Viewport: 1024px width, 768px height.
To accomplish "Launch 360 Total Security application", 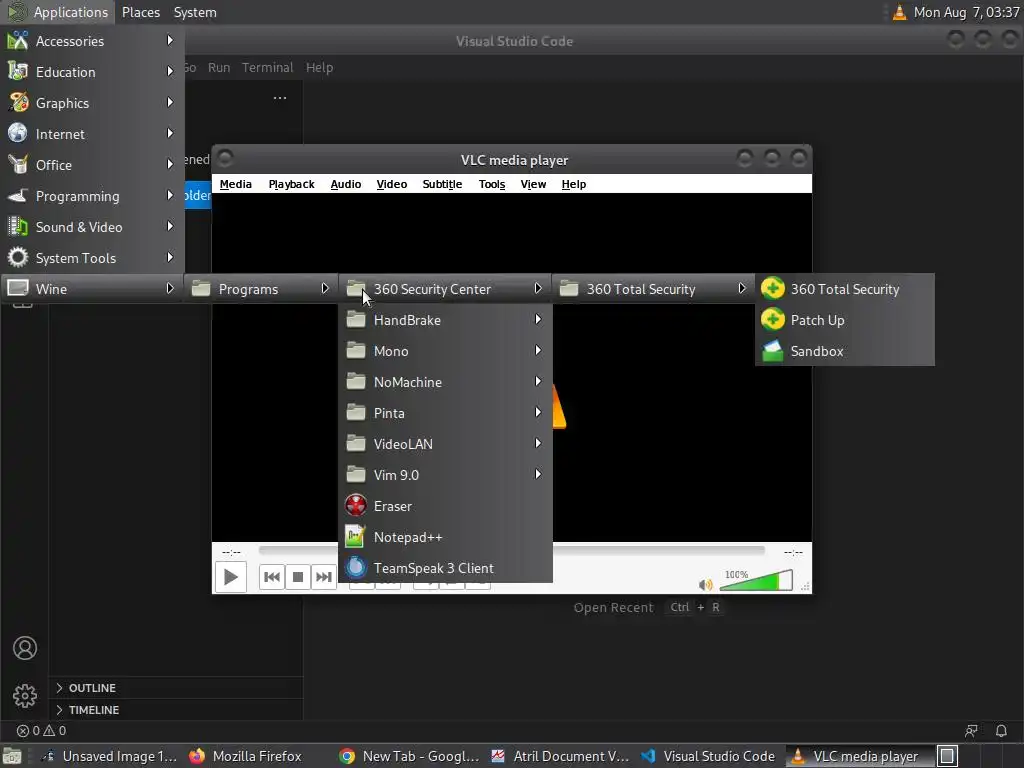I will click(844, 289).
